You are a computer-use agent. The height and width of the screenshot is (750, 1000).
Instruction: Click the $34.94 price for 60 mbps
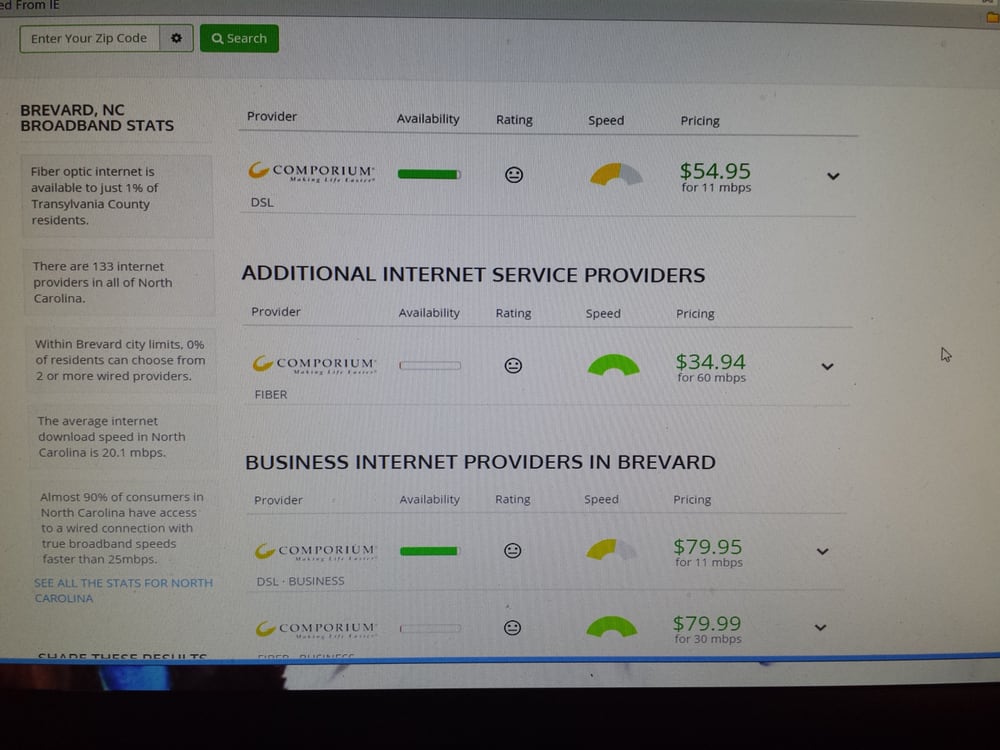(x=710, y=362)
